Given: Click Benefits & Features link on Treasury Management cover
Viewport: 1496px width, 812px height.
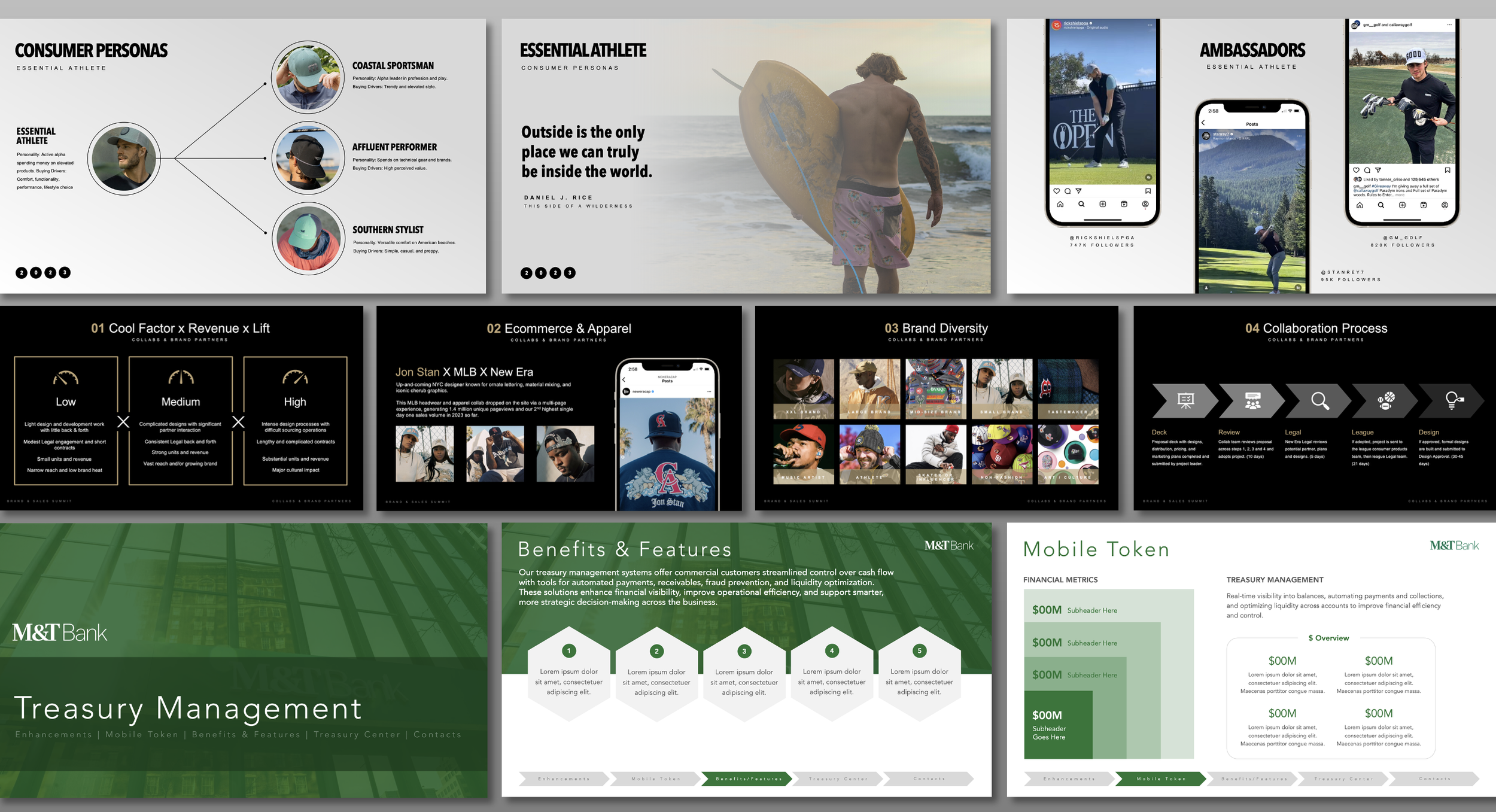Looking at the screenshot, I should click(246, 734).
